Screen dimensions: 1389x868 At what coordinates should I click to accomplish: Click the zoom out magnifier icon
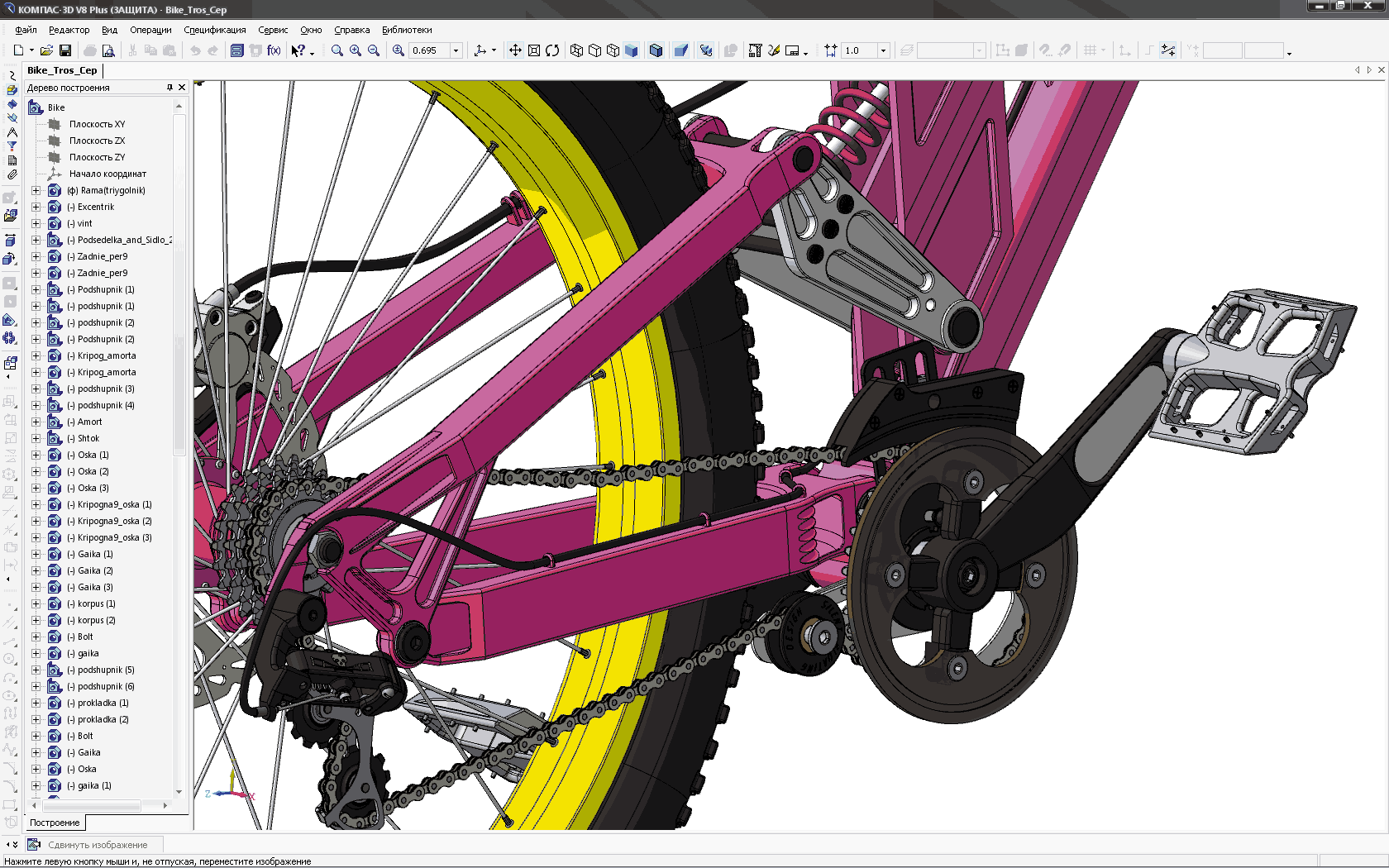[x=374, y=50]
